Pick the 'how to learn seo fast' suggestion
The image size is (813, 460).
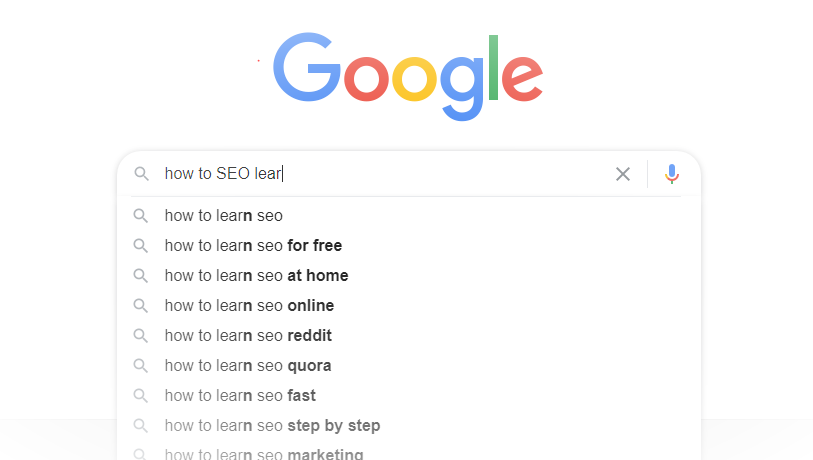(409, 396)
